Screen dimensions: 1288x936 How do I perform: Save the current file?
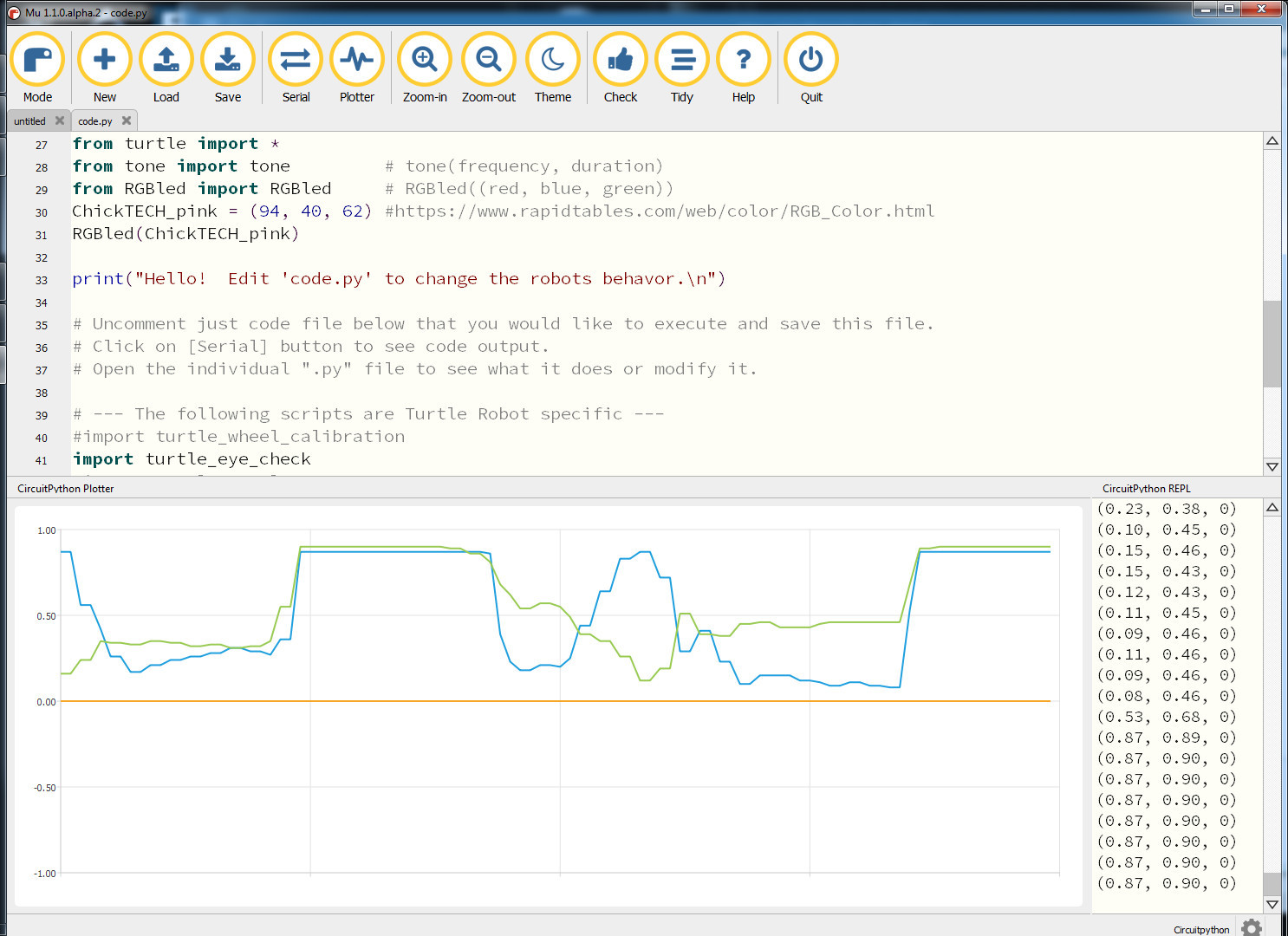[228, 60]
